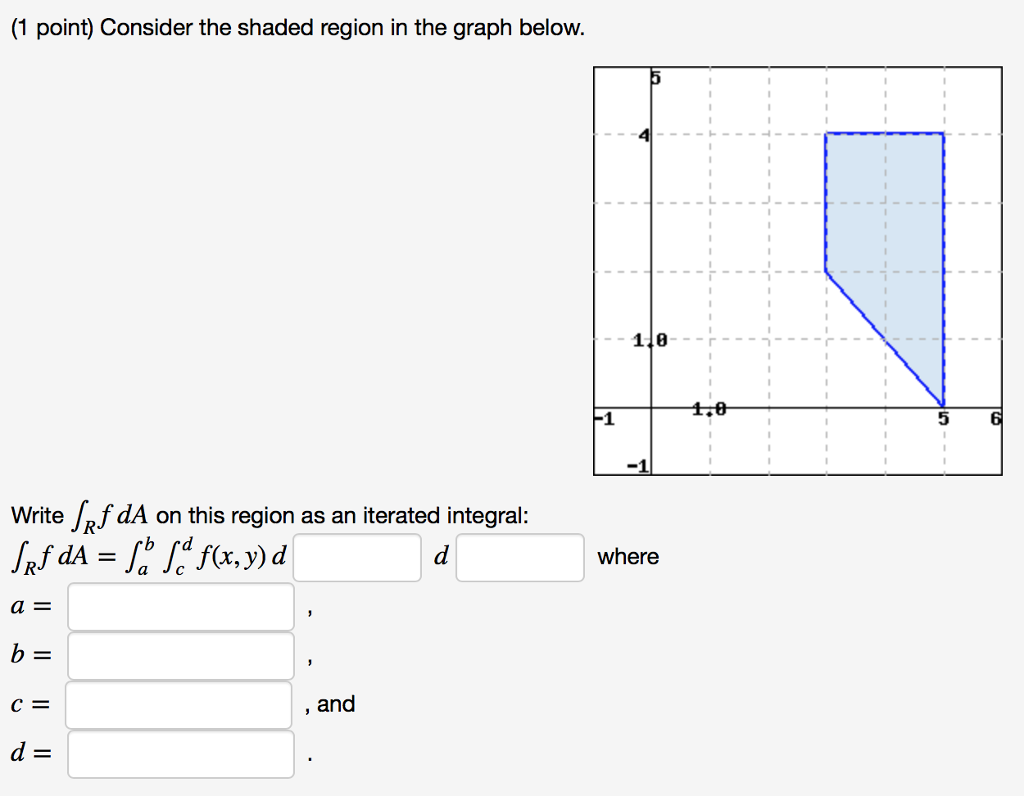
Task: Click the answer box for a
Action: click(x=180, y=606)
